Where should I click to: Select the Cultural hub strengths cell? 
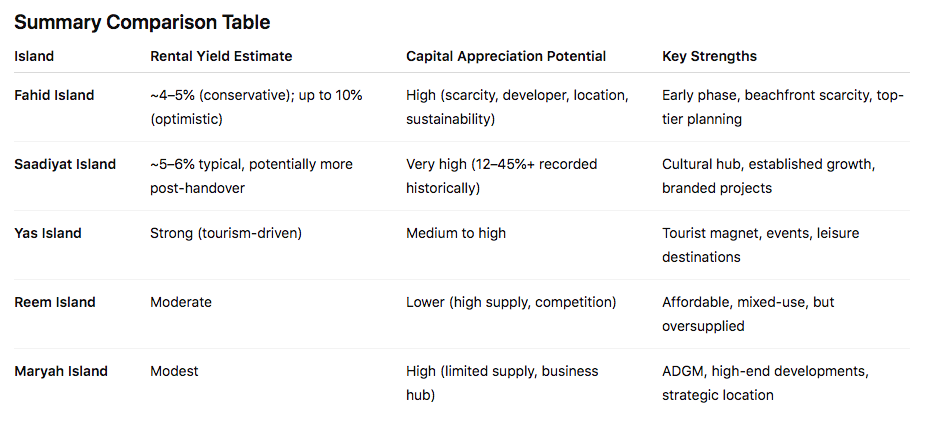pyautogui.click(x=768, y=176)
